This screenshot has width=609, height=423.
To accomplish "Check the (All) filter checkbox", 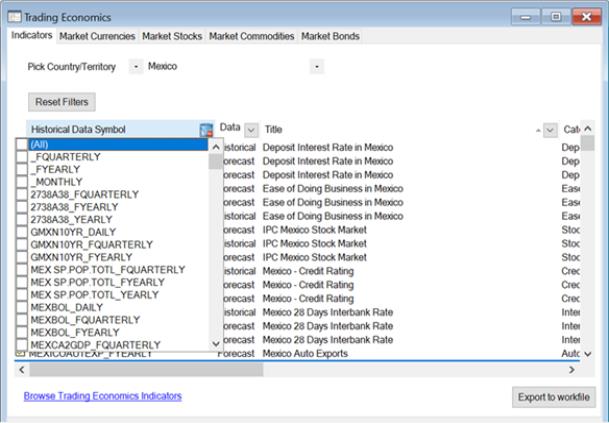I will point(22,145).
